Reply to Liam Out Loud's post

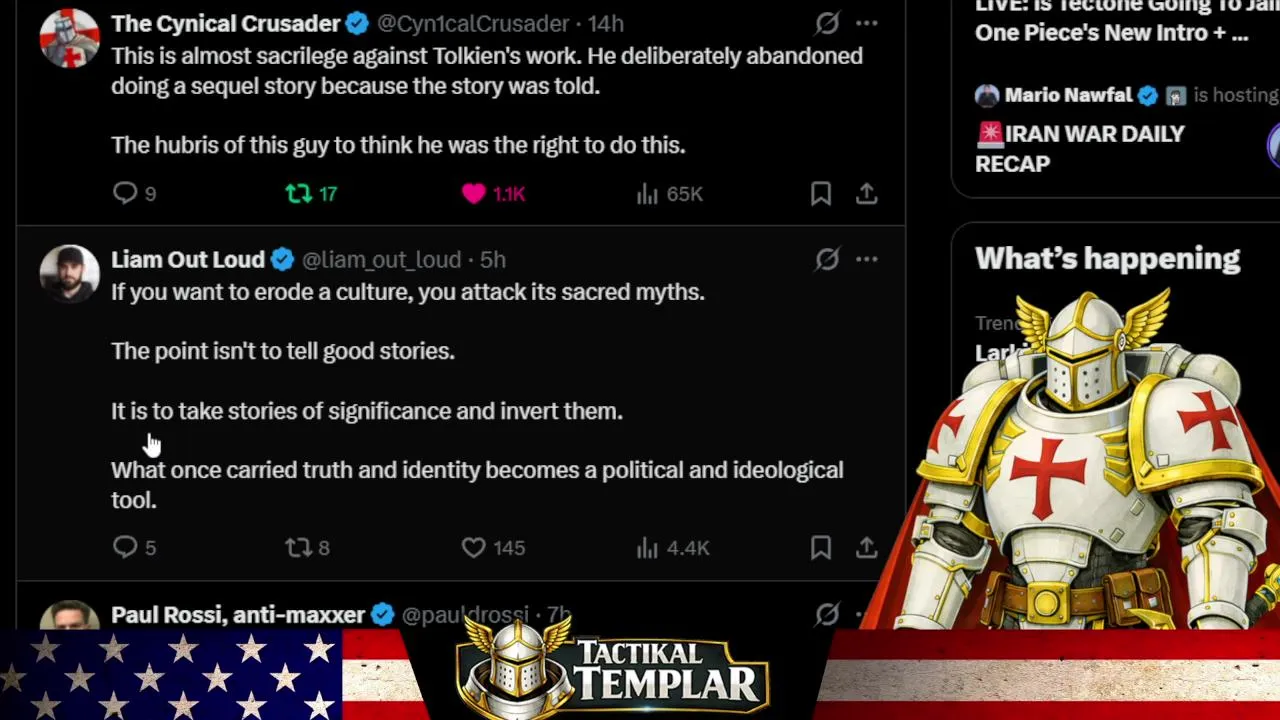point(125,547)
